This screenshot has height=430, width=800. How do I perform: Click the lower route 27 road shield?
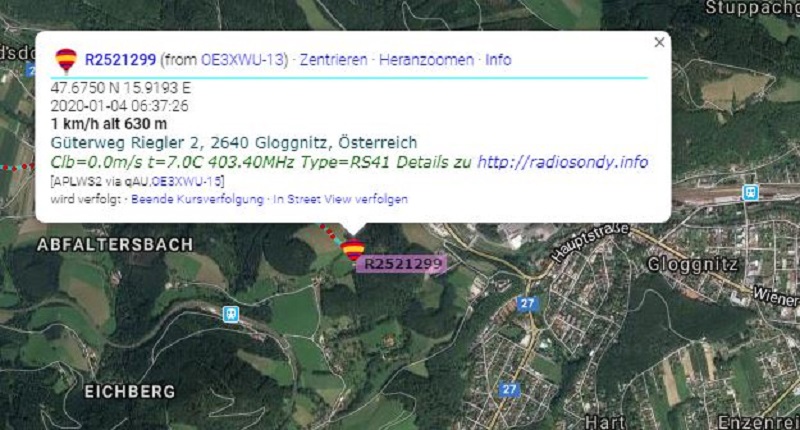coord(509,390)
